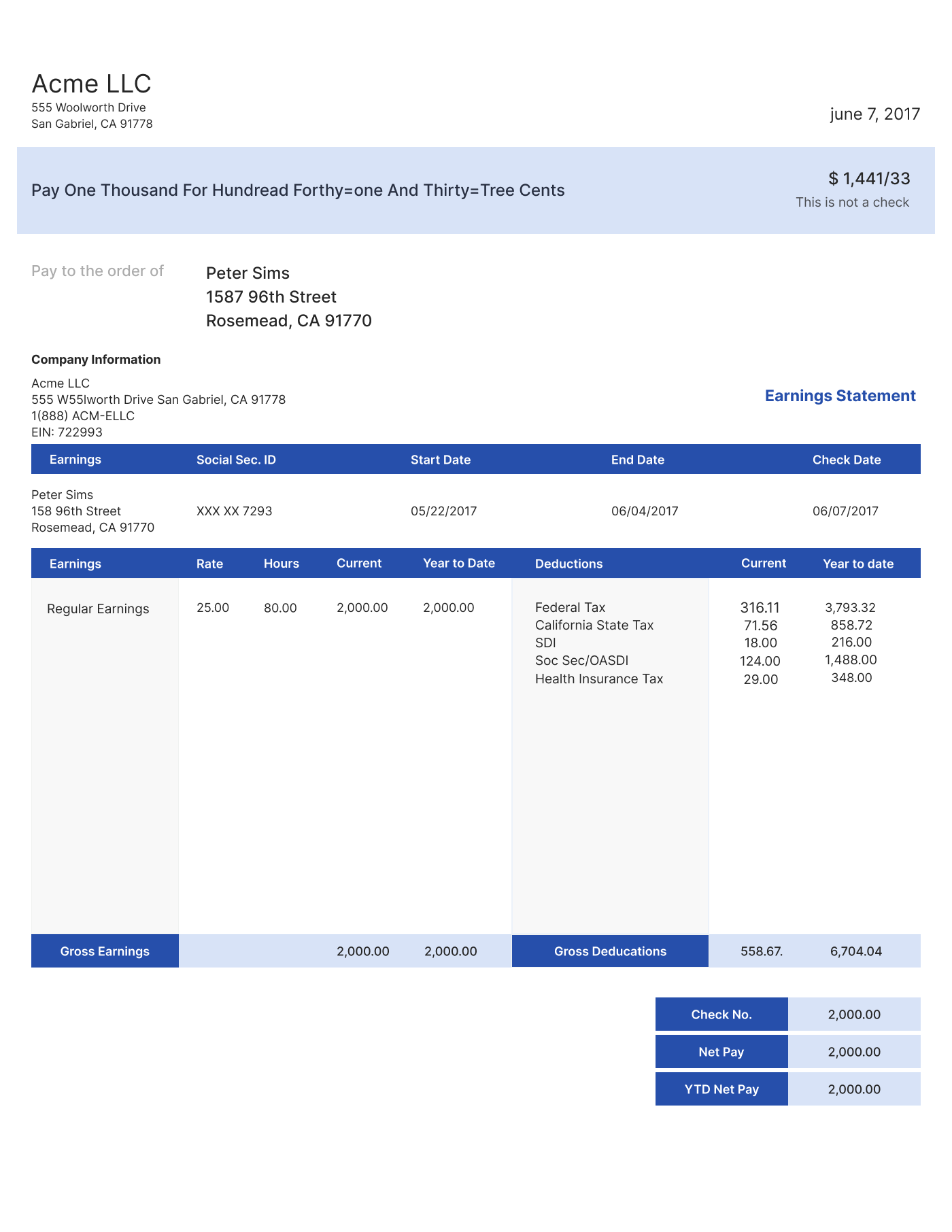Click the Health Insurance Tax label
The width and height of the screenshot is (952, 1232).
[x=599, y=679]
